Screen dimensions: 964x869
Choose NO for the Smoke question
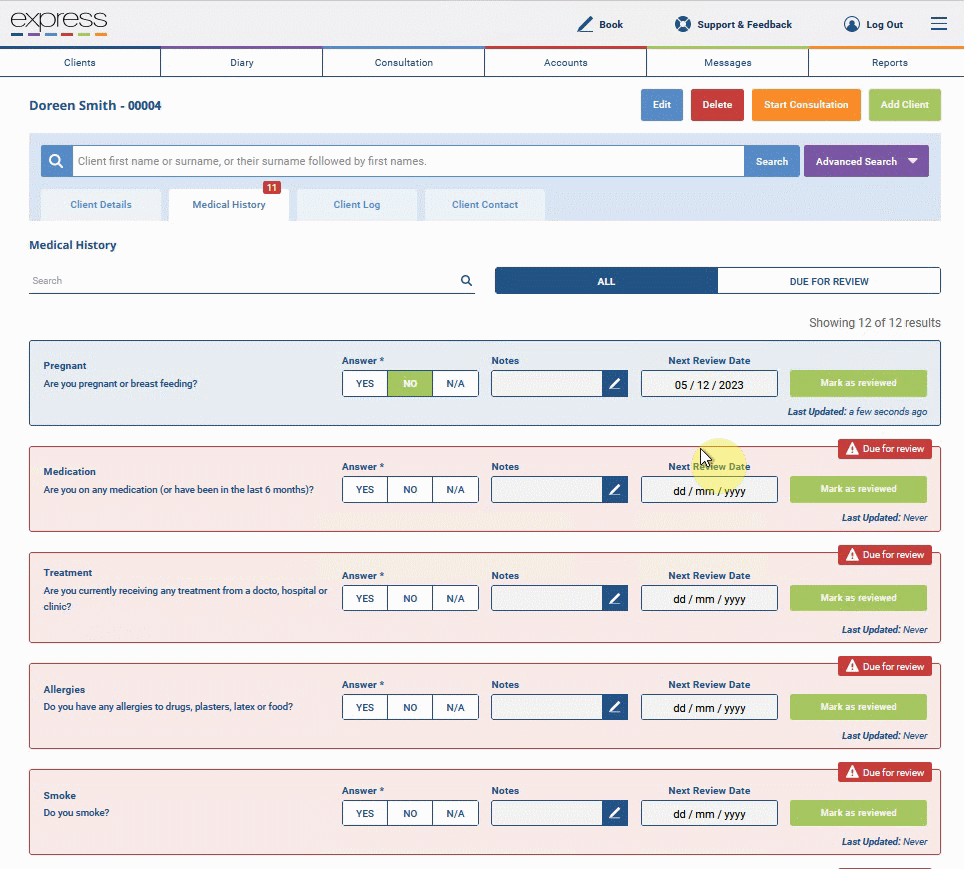[x=410, y=813]
